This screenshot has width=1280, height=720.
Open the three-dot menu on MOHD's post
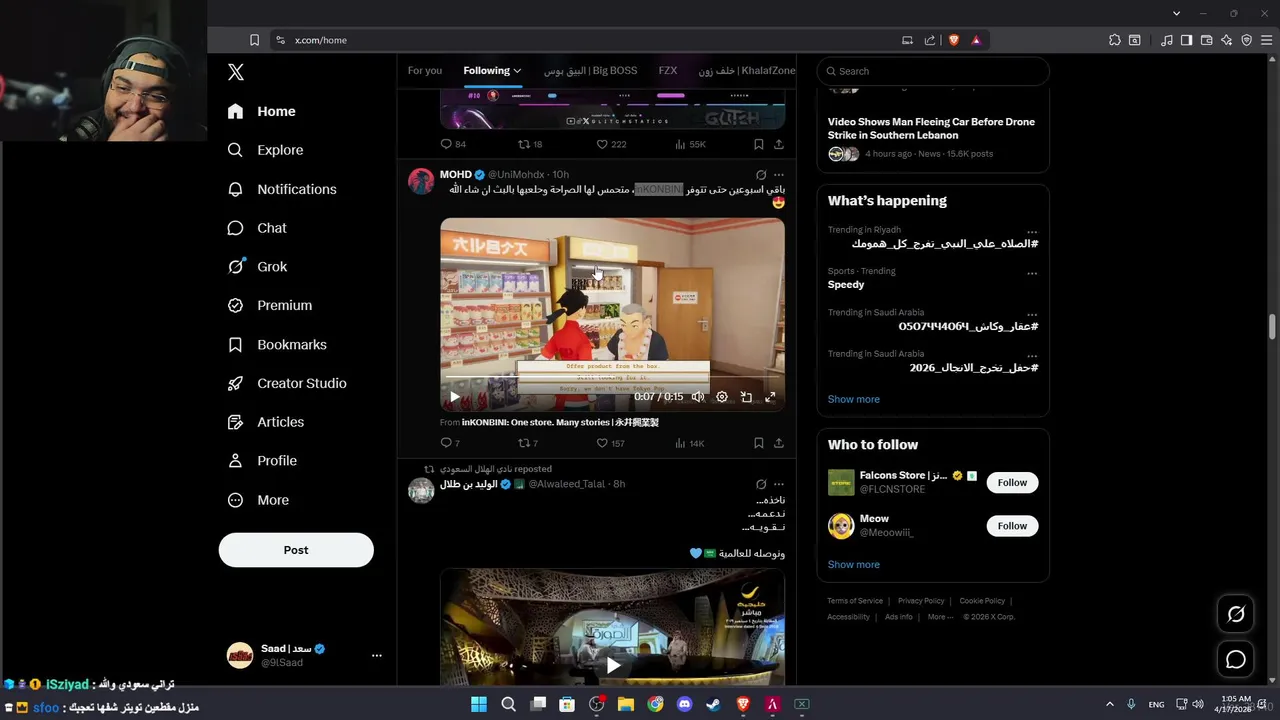(x=779, y=175)
